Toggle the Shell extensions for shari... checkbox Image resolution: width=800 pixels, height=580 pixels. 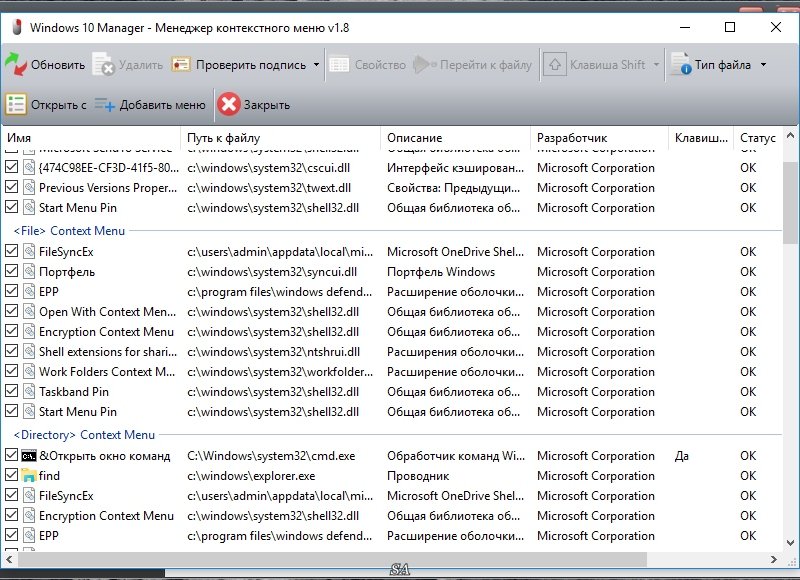pyautogui.click(x=11, y=351)
